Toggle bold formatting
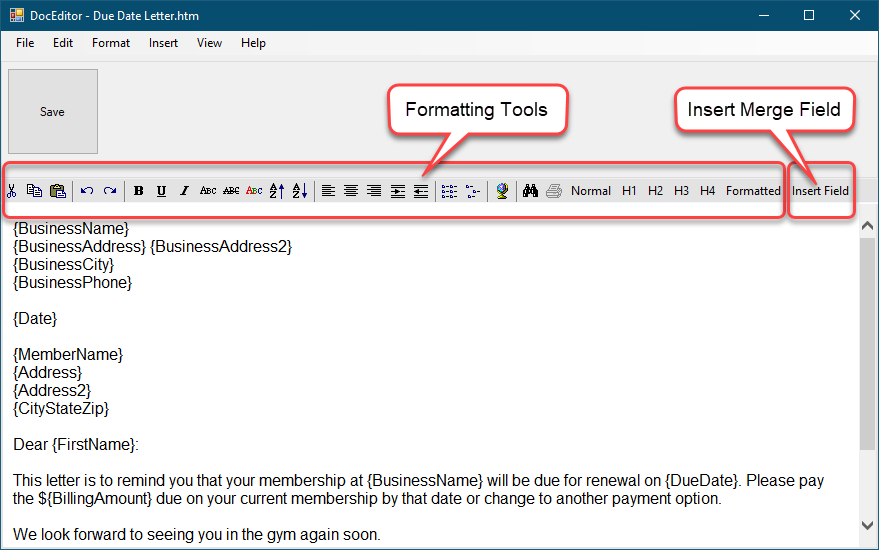Viewport: 879px width, 550px height. tap(139, 191)
